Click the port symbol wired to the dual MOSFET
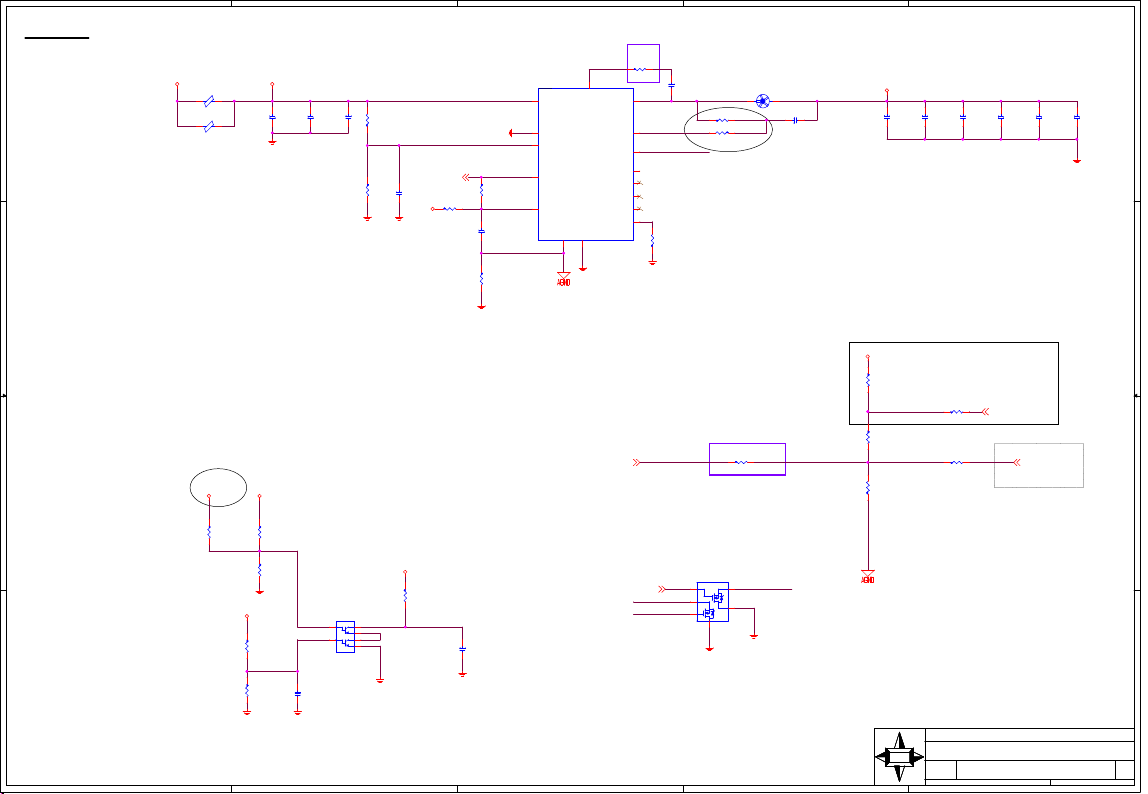Image resolution: width=1148 pixels, height=794 pixels. [x=662, y=589]
